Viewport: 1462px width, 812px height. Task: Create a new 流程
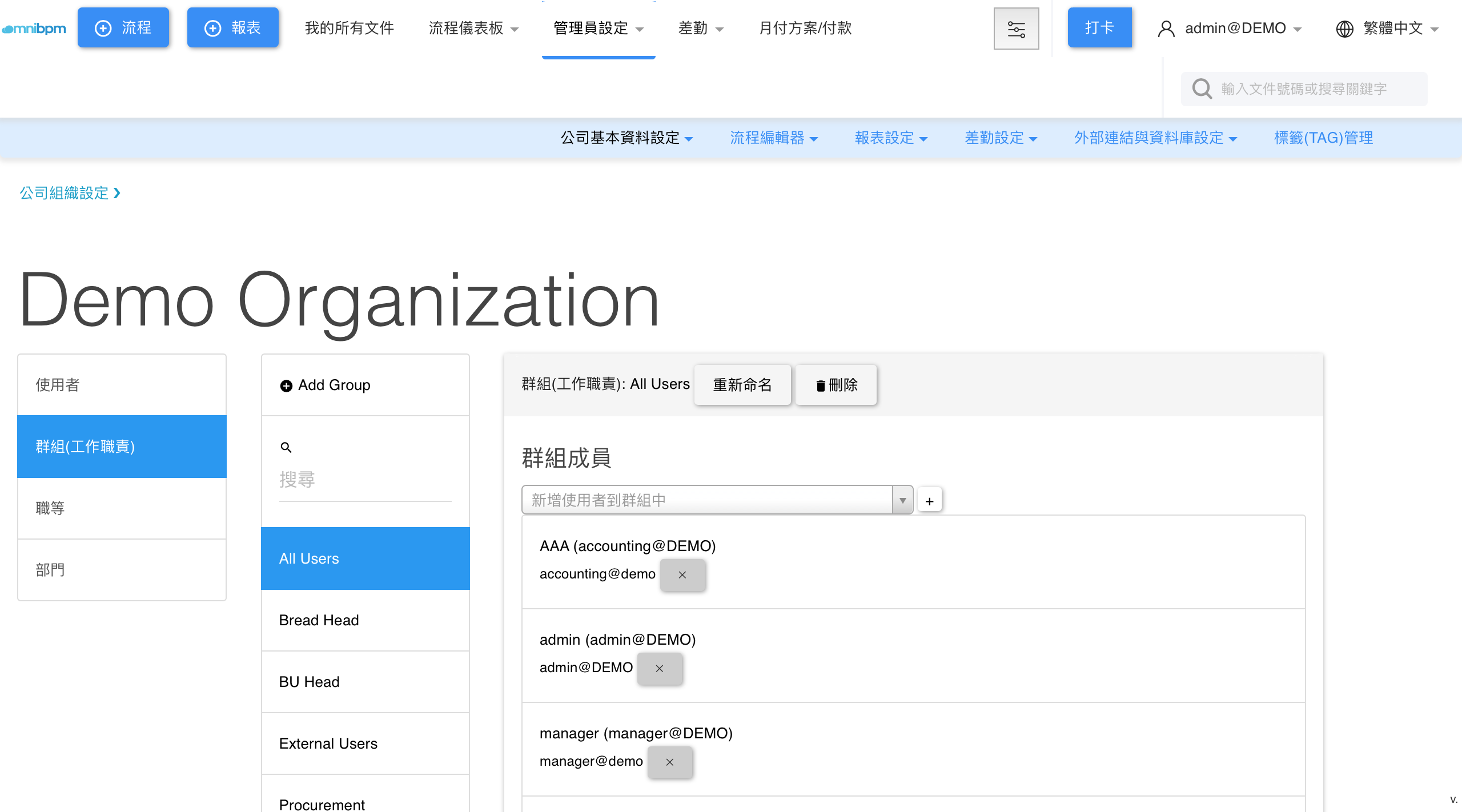tap(123, 27)
